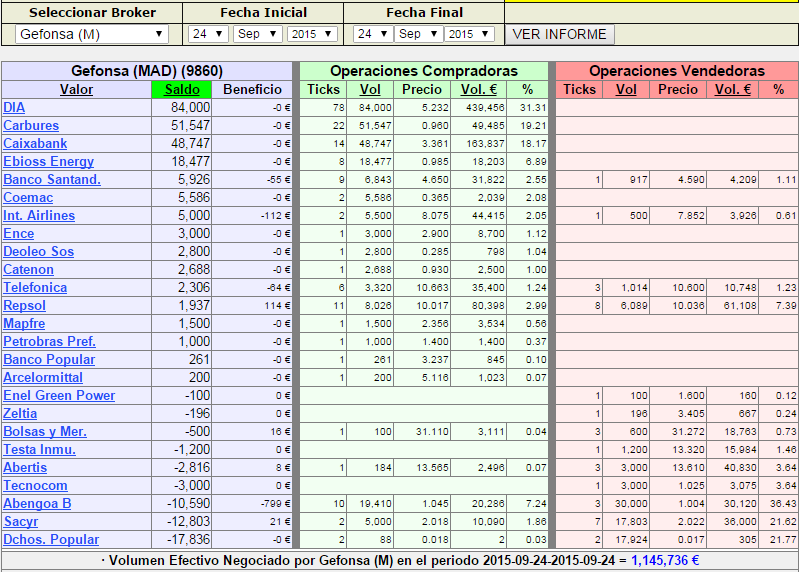799x572 pixels.
Task: Select Abengoa B sell percentage 36.43
Action: (783, 504)
